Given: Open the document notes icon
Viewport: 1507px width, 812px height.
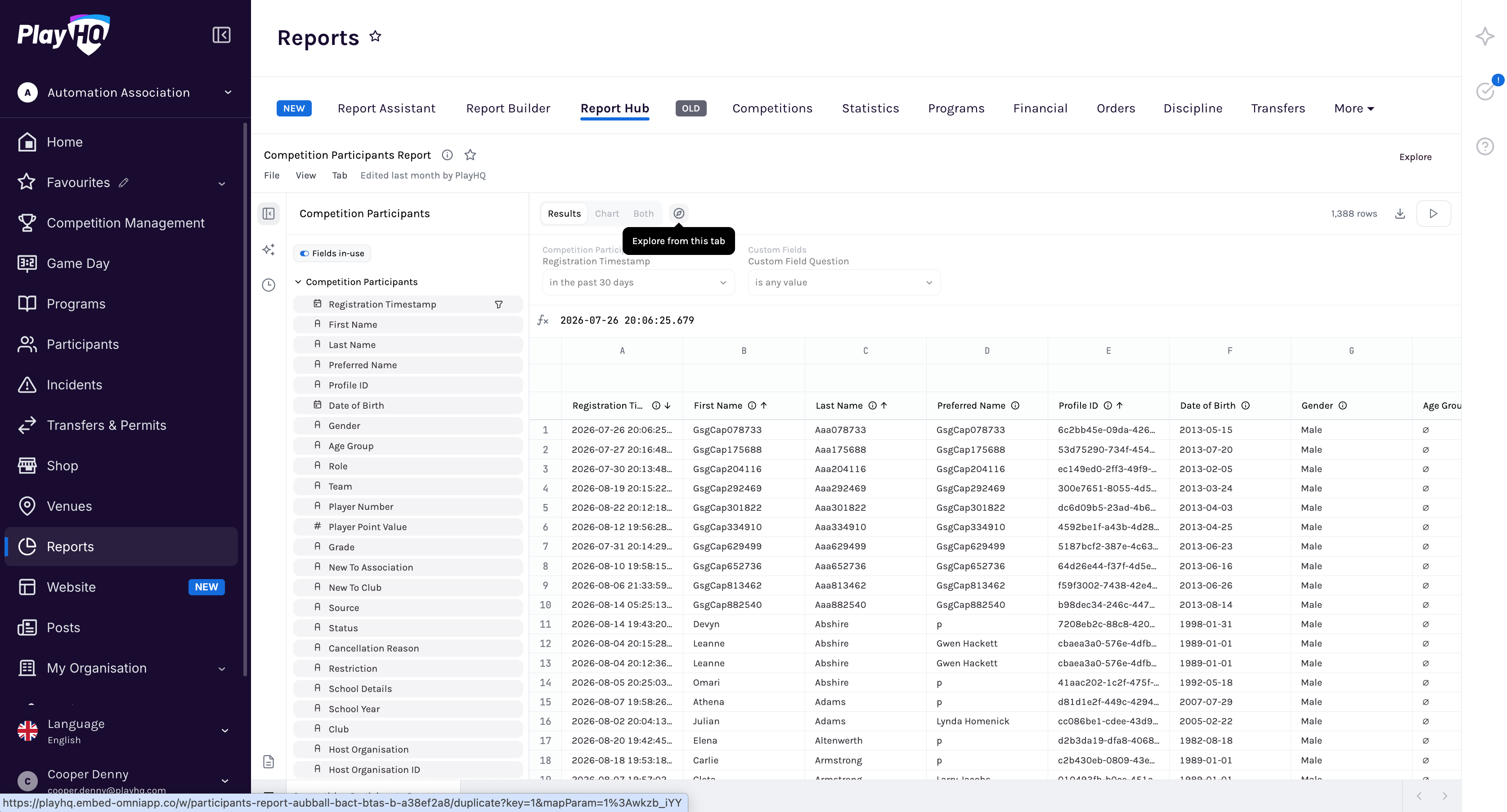Looking at the screenshot, I should pyautogui.click(x=269, y=761).
